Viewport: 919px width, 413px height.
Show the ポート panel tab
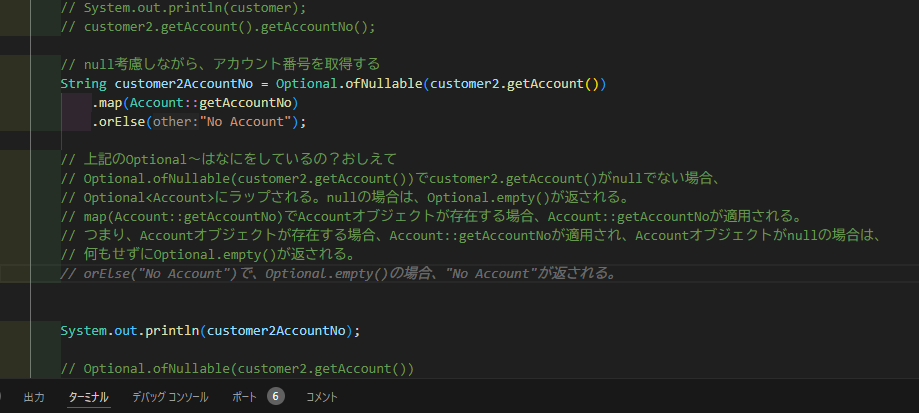[244, 397]
